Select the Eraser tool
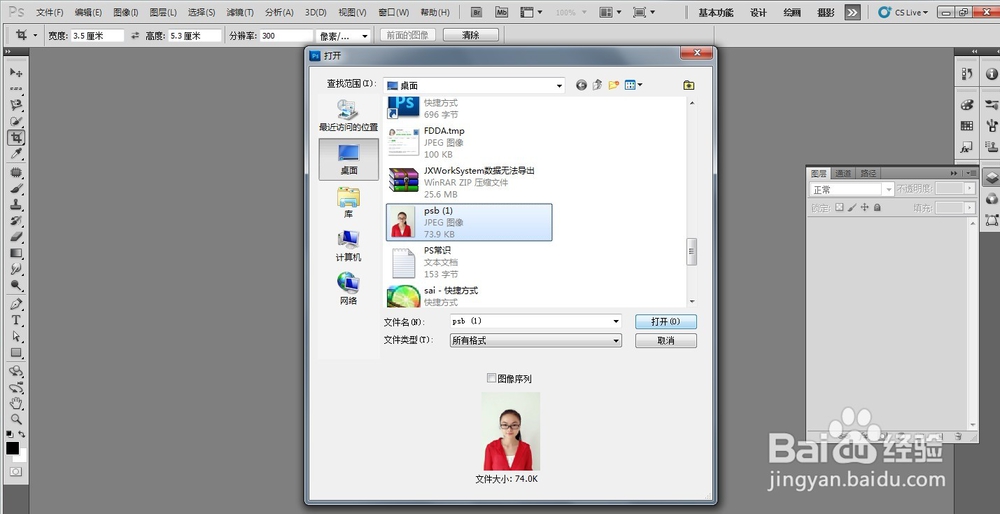This screenshot has height=514, width=1000. 16,237
